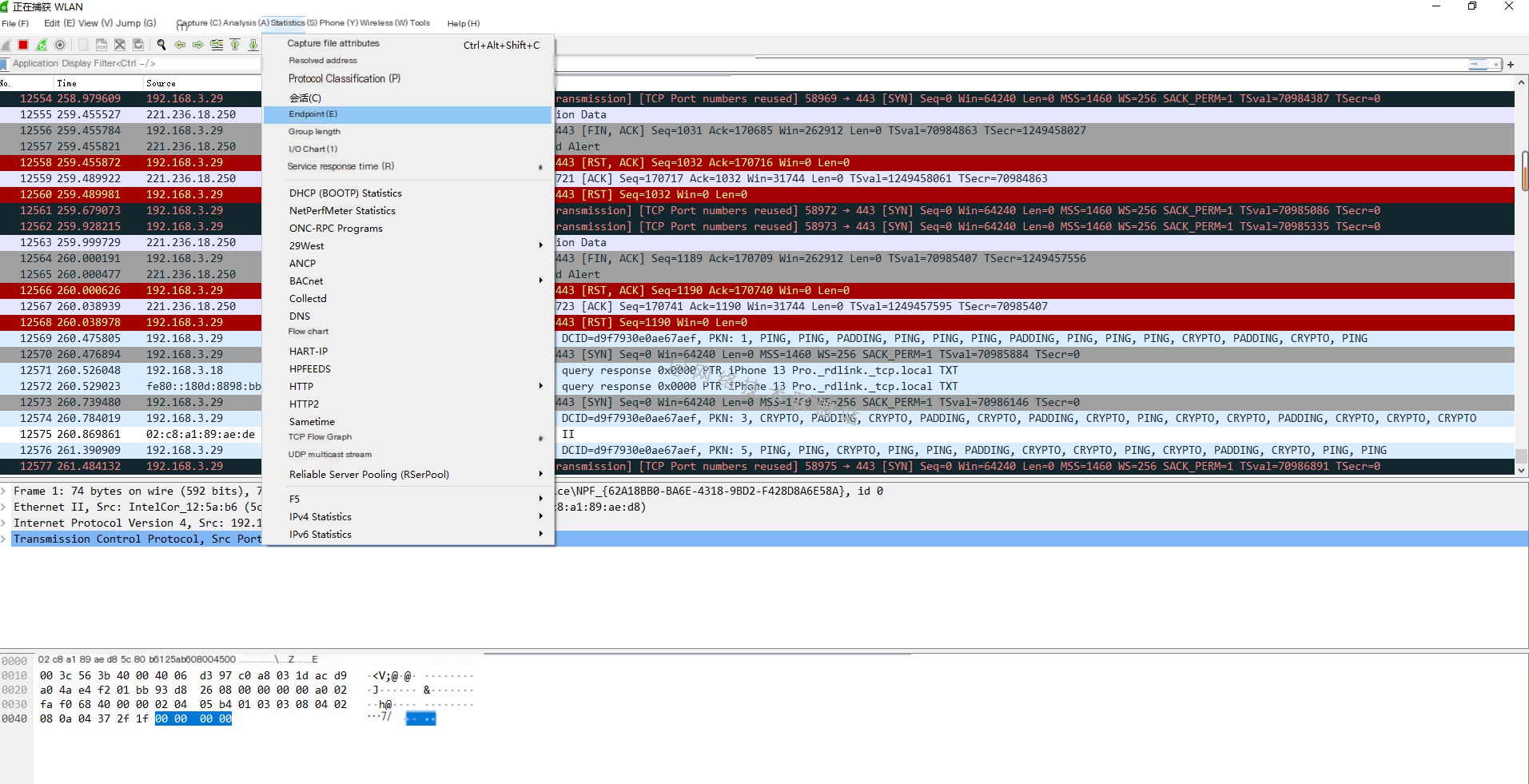Choose Capture file attributes menu entry
The width and height of the screenshot is (1529, 784).
pyautogui.click(x=408, y=44)
